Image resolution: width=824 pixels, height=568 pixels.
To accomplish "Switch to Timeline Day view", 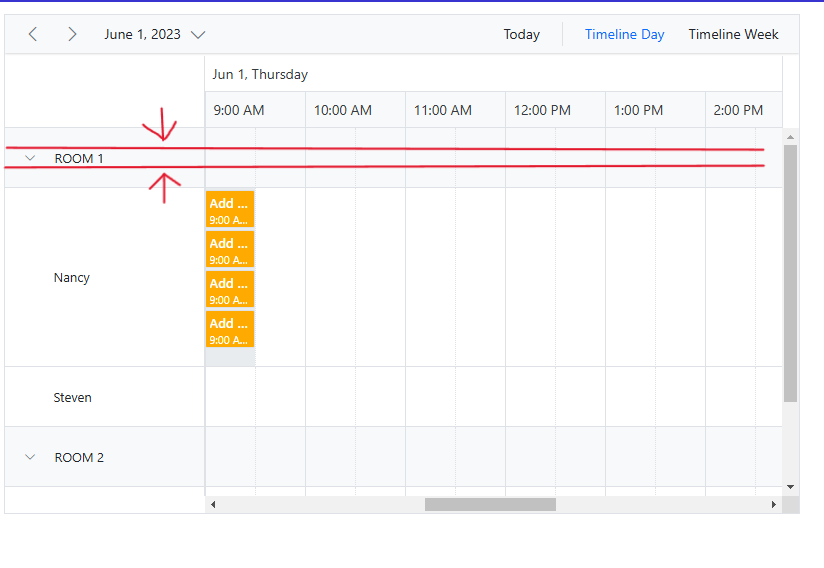I will click(624, 34).
